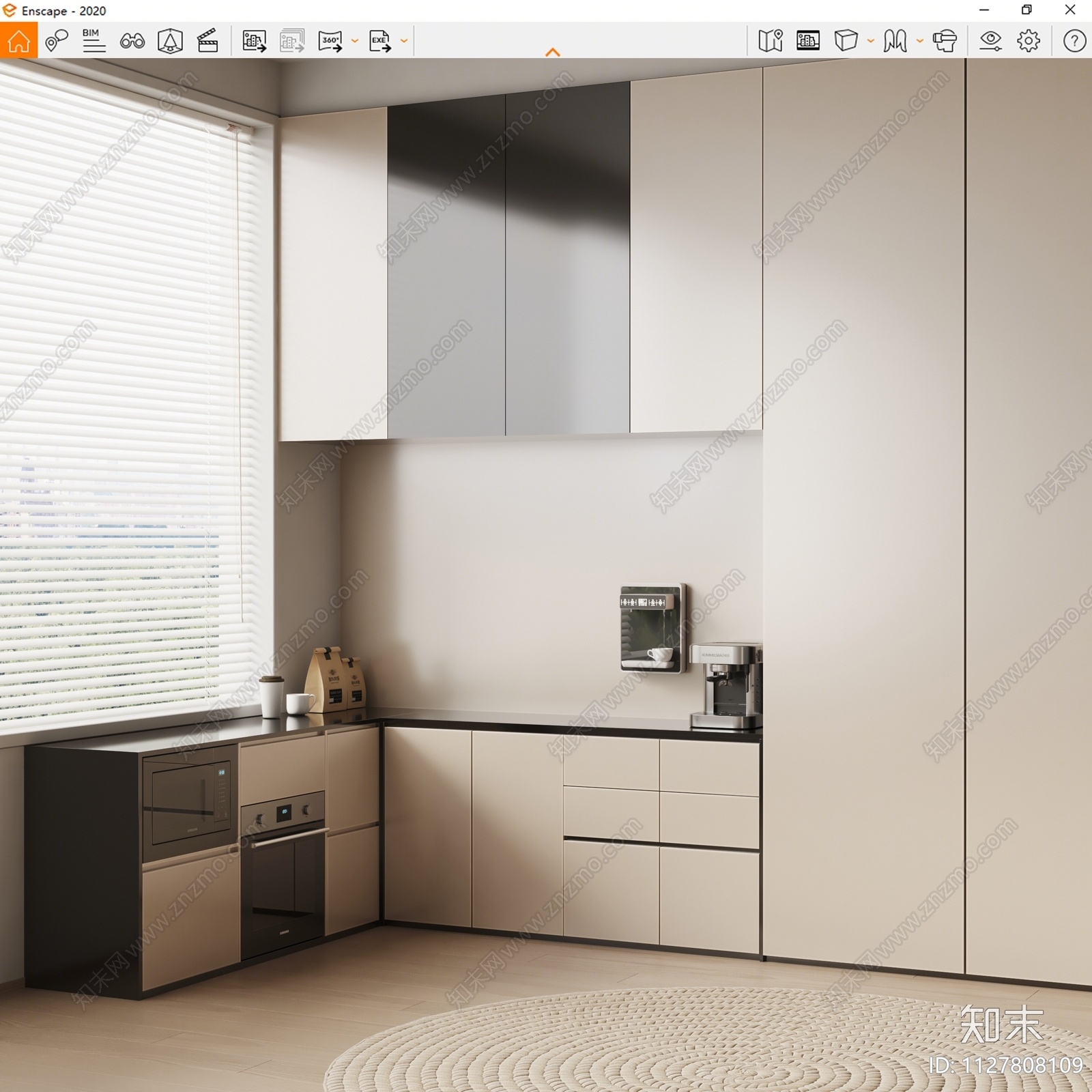The height and width of the screenshot is (1092, 1092).
Task: Open the asset library icon
Action: point(808,41)
